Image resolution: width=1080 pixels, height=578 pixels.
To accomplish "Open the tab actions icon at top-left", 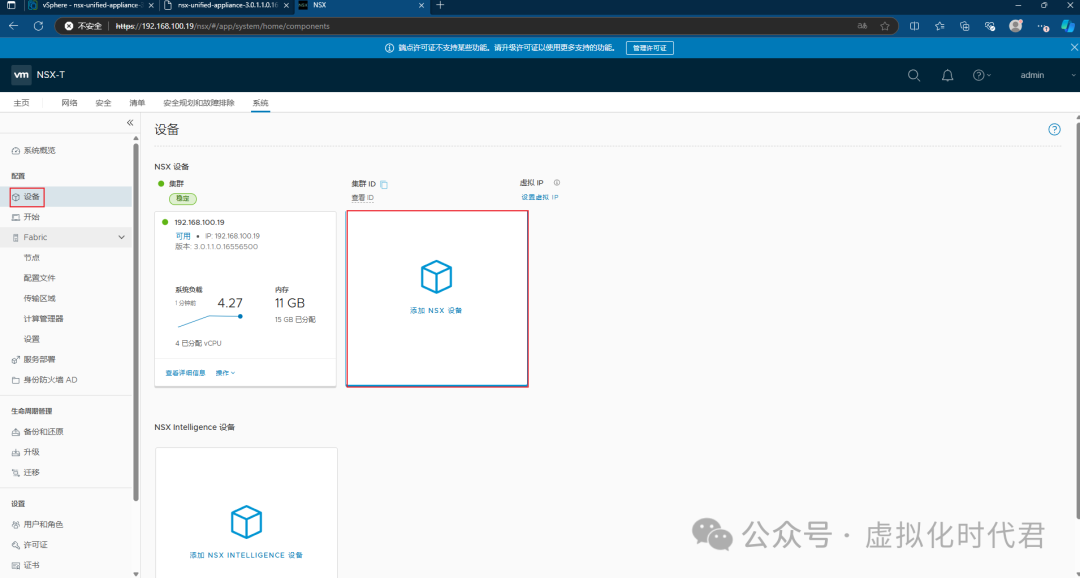I will 10,6.
